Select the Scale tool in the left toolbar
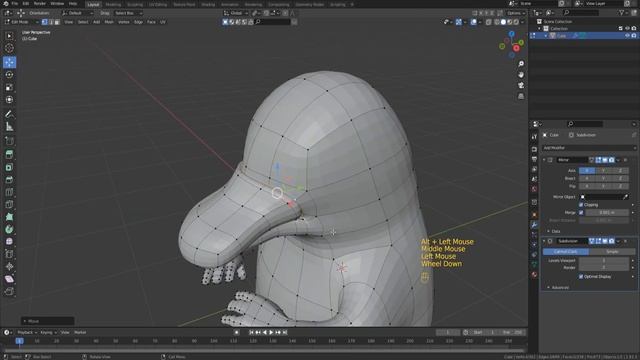Image resolution: width=640 pixels, height=360 pixels. pyautogui.click(x=9, y=87)
